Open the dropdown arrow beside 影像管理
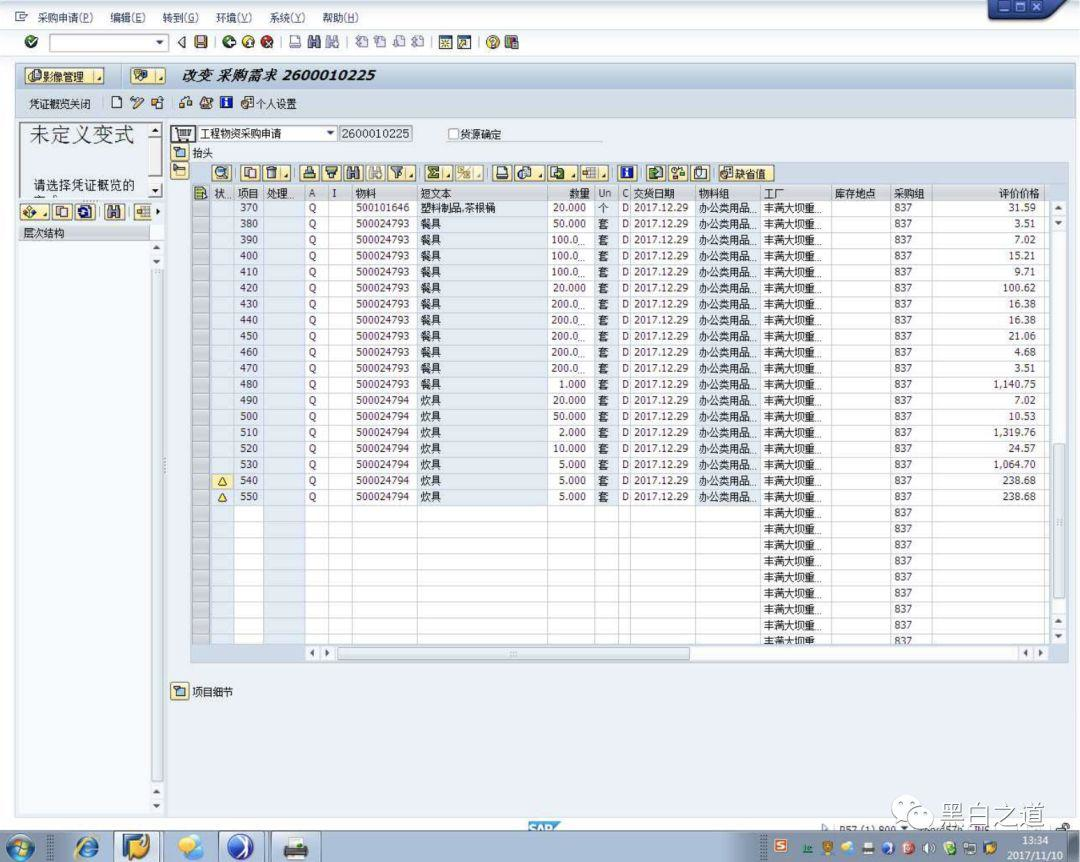The image size is (1080, 862). 99,76
